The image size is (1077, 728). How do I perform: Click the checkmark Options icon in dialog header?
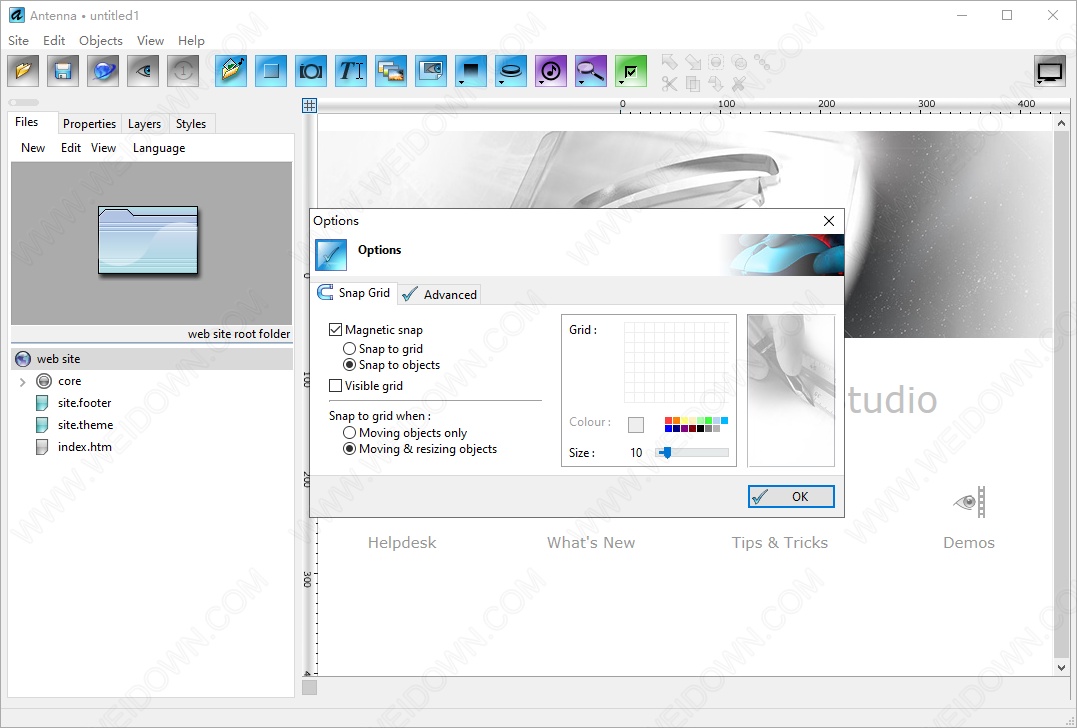[331, 255]
